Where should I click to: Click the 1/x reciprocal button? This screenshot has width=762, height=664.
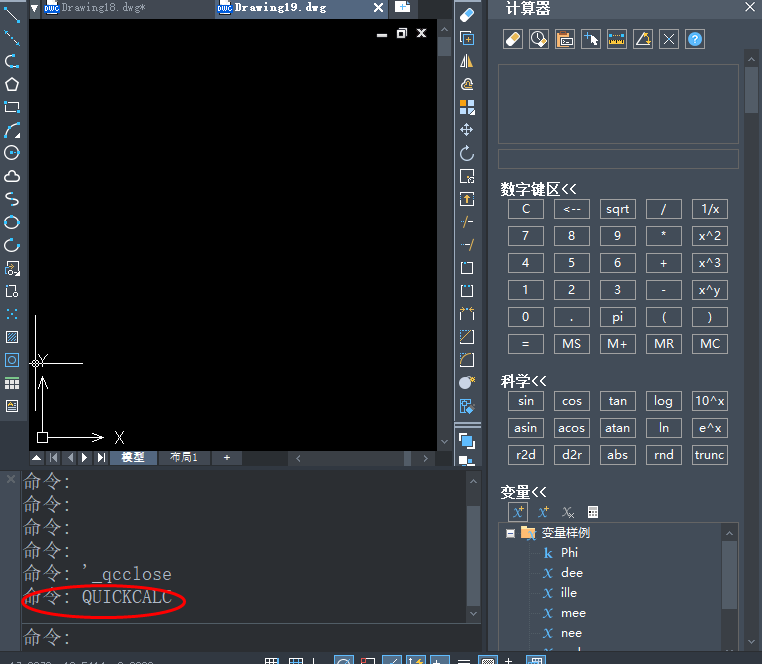pos(710,209)
